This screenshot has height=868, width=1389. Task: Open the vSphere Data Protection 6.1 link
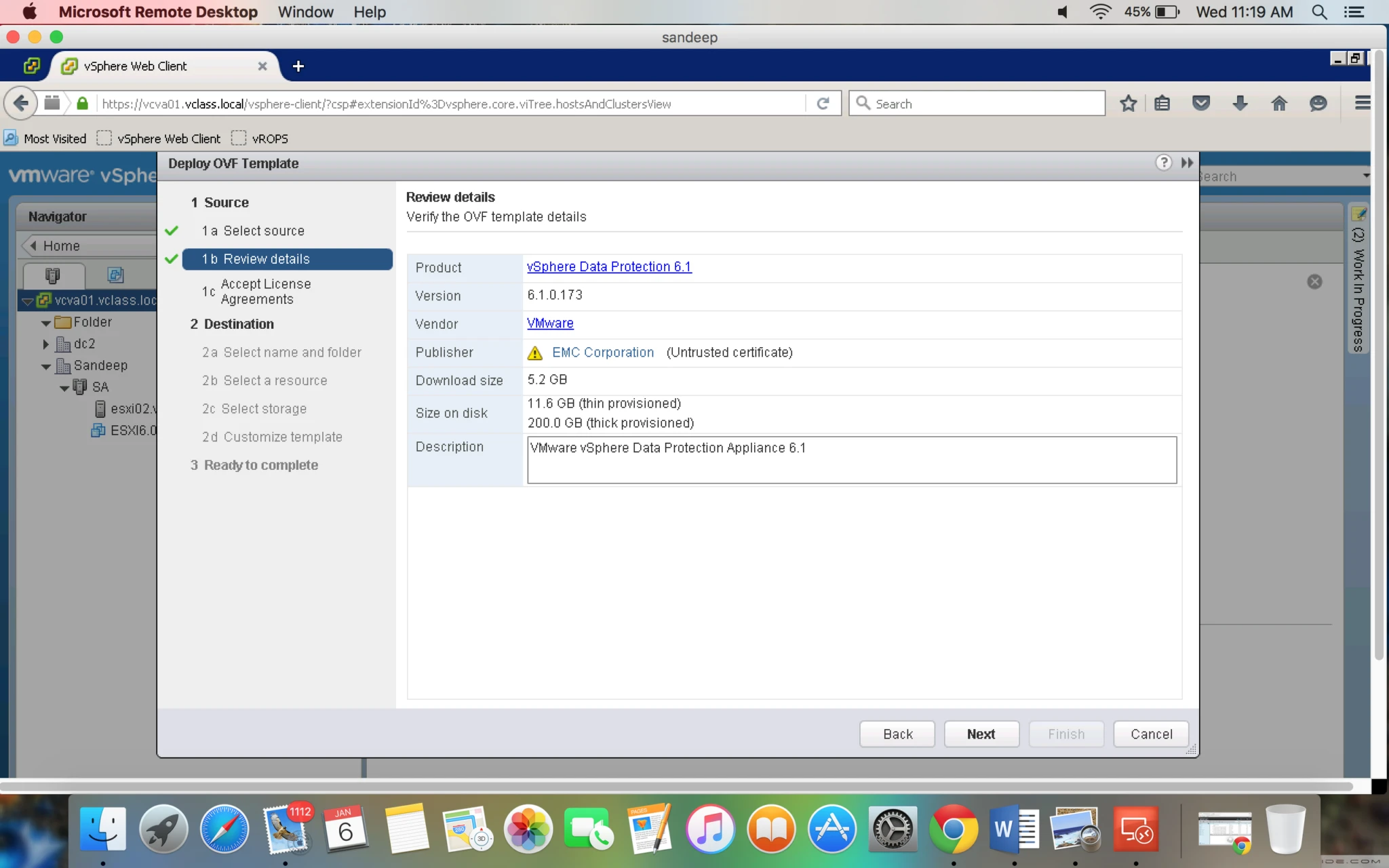tap(609, 267)
